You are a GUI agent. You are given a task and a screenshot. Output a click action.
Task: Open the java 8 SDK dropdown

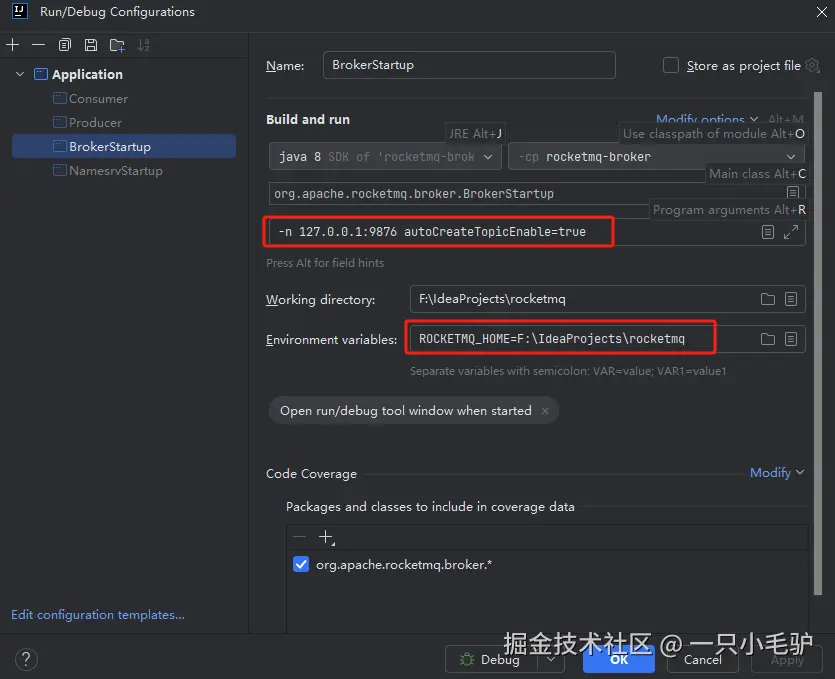pyautogui.click(x=385, y=157)
